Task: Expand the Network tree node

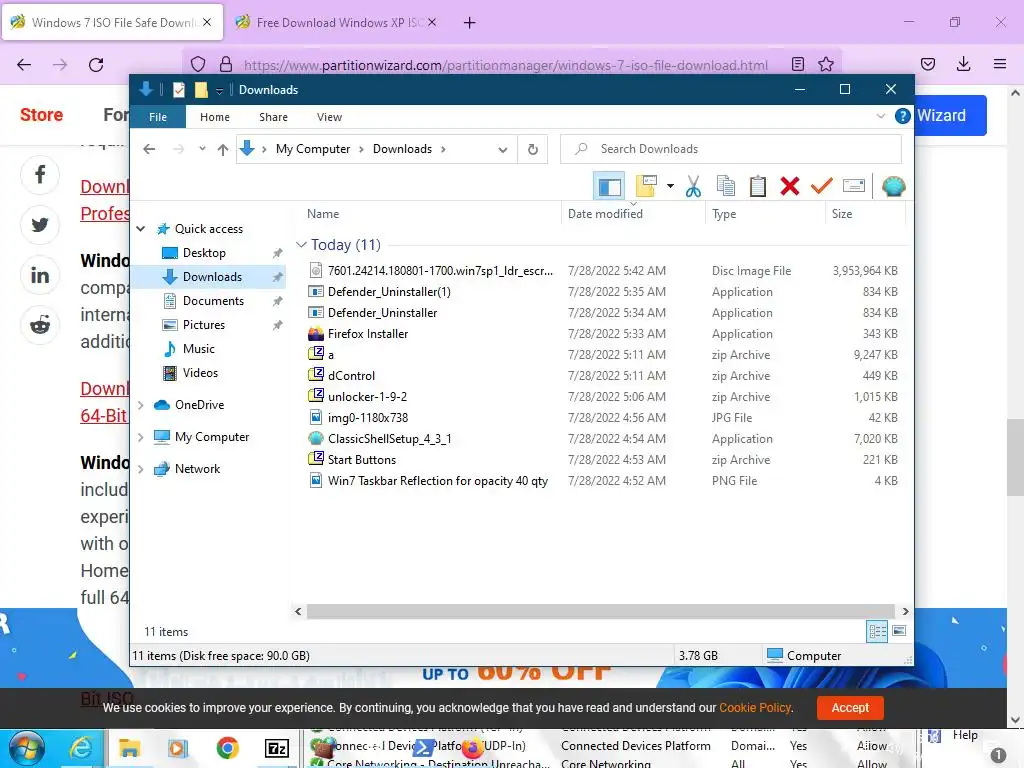Action: click(x=140, y=469)
